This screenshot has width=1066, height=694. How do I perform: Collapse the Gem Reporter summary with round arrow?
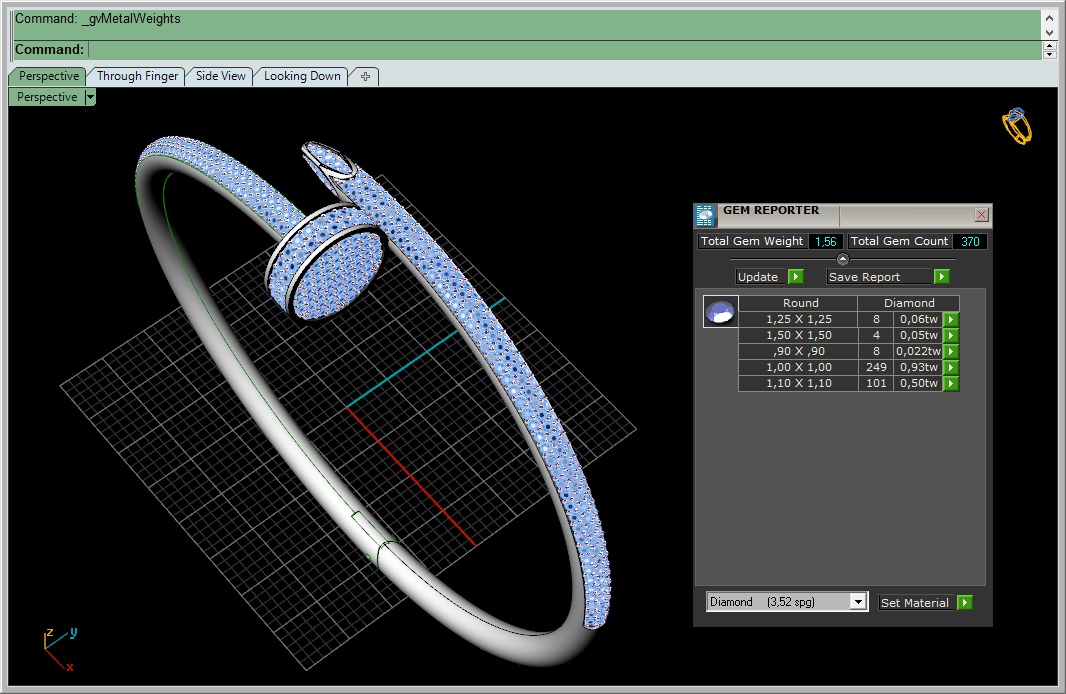[x=842, y=259]
